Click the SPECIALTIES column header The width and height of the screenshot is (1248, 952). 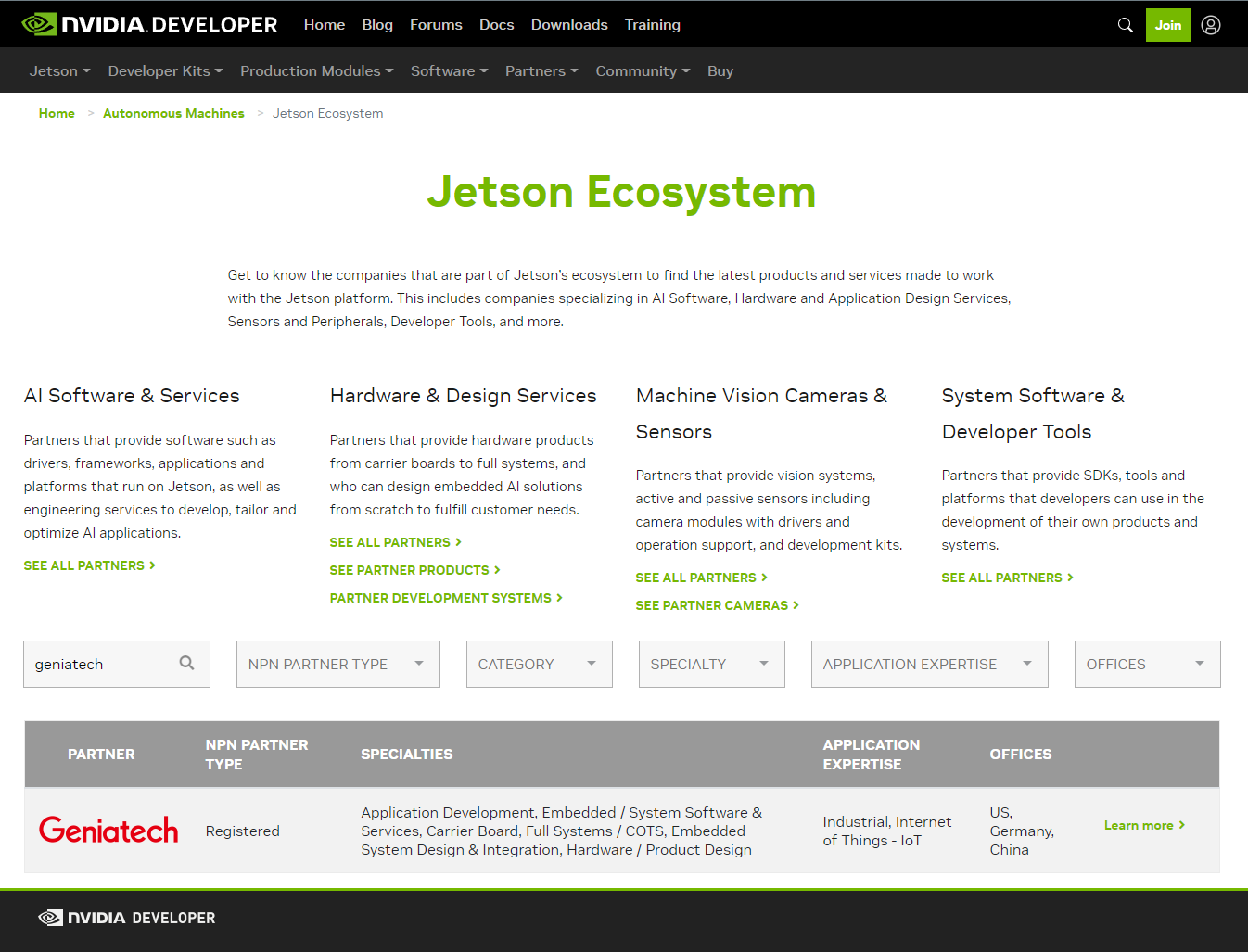coord(407,755)
